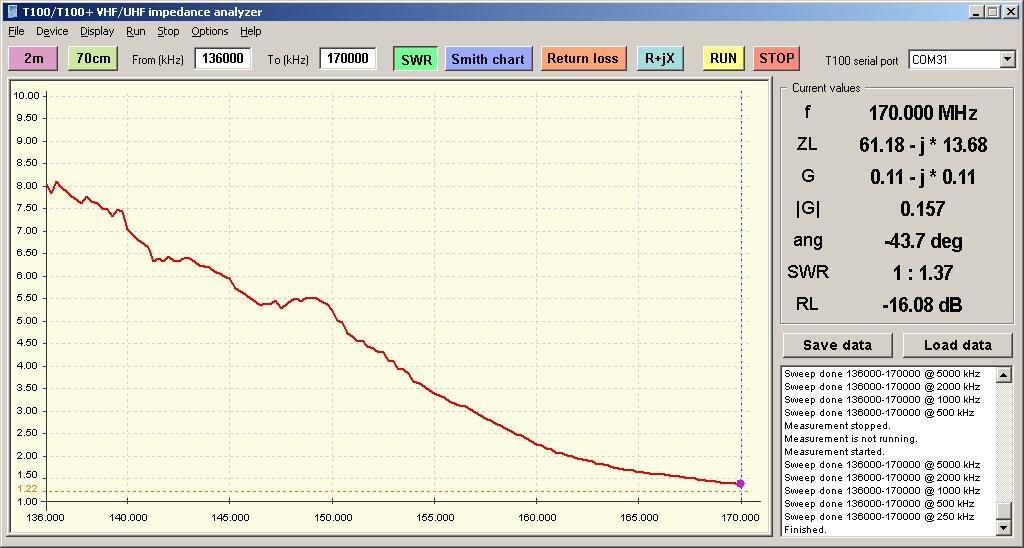Display the Return loss graph
Screen dimensions: 1024x548
(583, 59)
